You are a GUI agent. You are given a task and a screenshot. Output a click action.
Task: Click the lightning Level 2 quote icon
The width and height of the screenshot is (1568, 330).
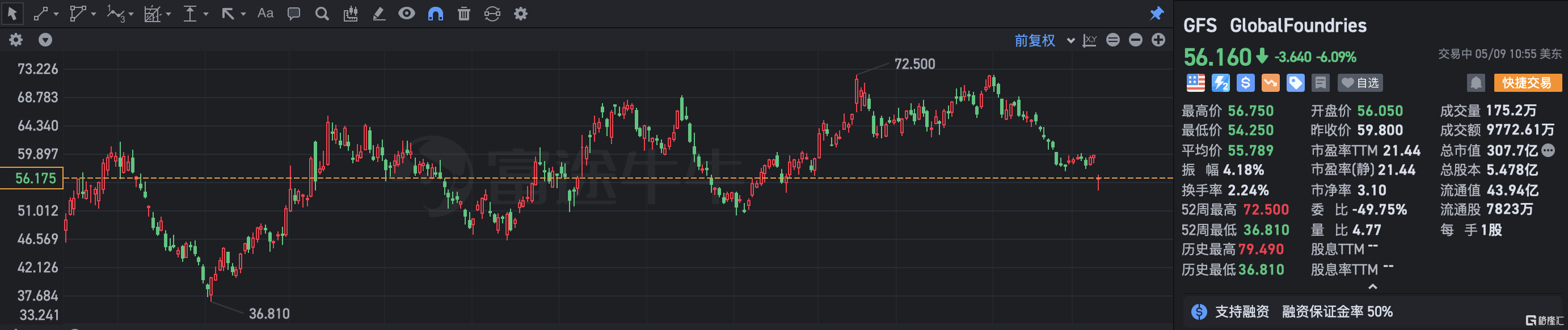(x=1220, y=83)
